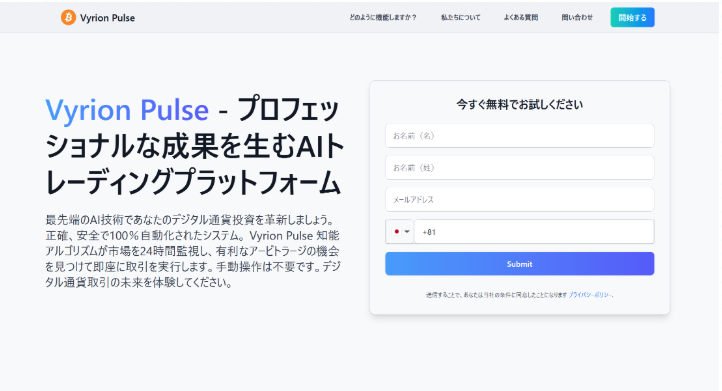Click the paragraph beginning 最先端のAI技術
Viewport: 722px width, 391px height.
point(193,251)
